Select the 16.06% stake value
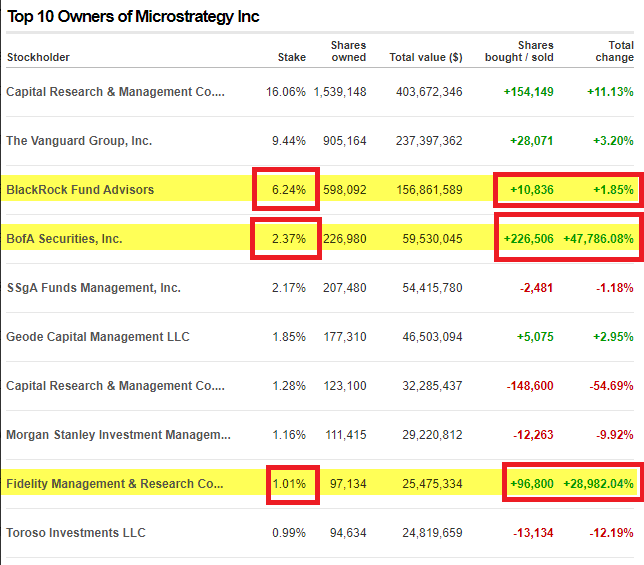 pyautogui.click(x=286, y=92)
